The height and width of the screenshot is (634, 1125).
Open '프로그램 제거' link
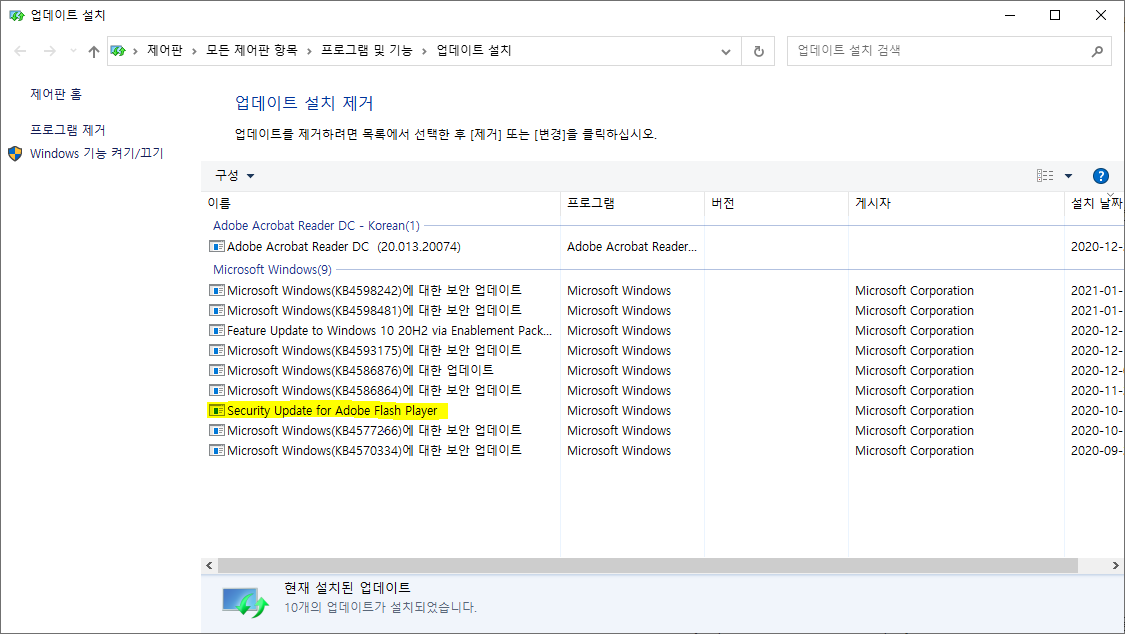(67, 130)
